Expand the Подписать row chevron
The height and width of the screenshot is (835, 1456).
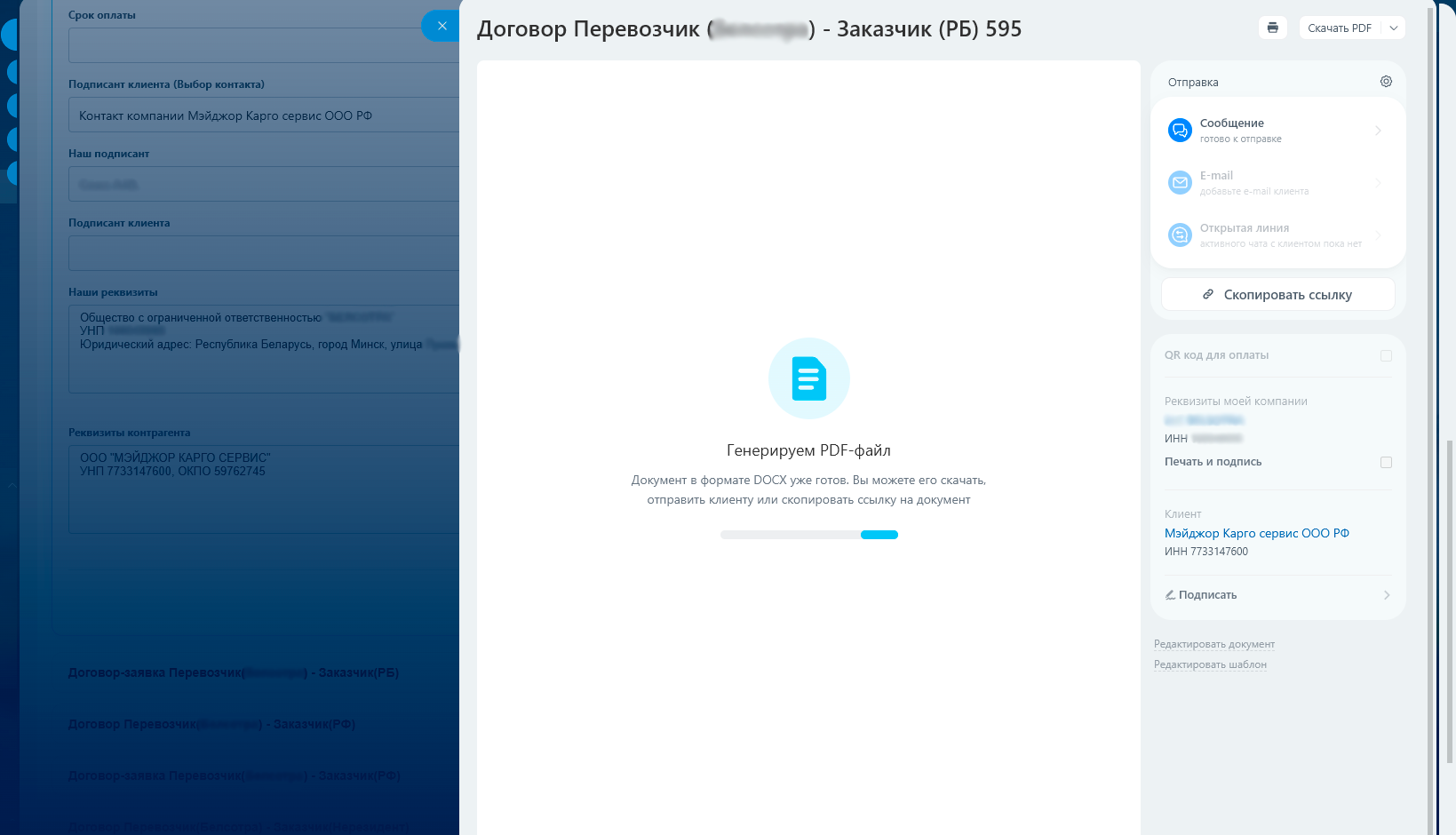1387,595
